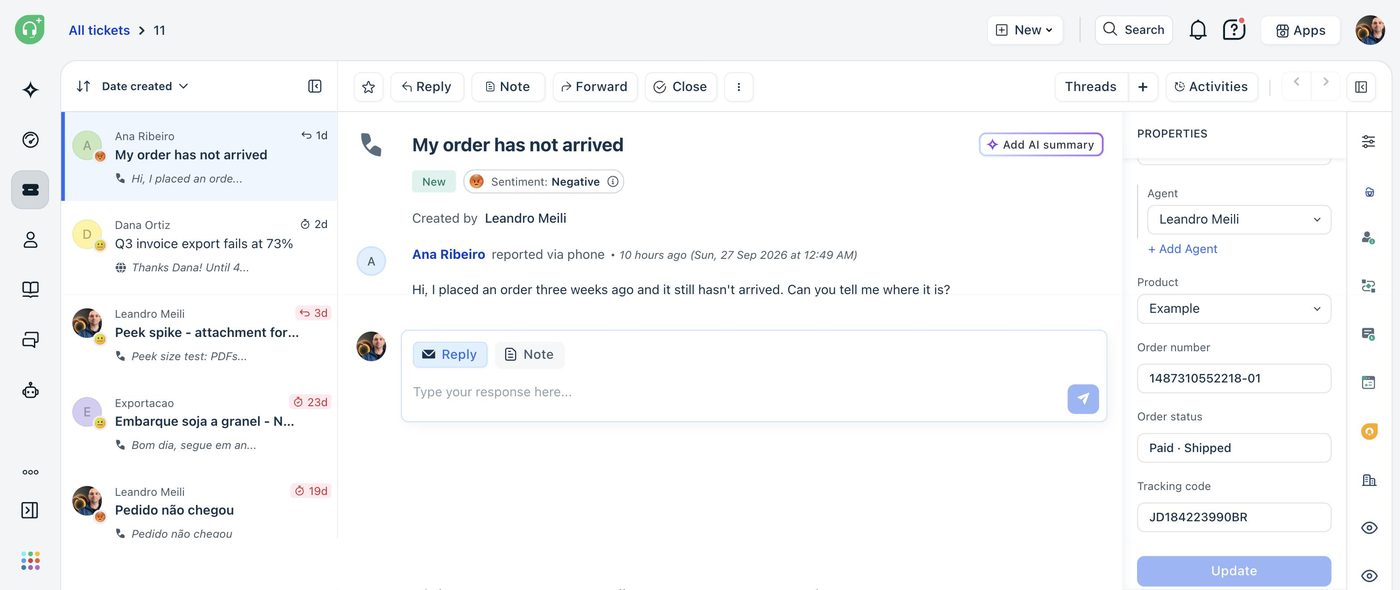Expand the New ticket dropdown
The width and height of the screenshot is (1400, 590).
click(1025, 30)
